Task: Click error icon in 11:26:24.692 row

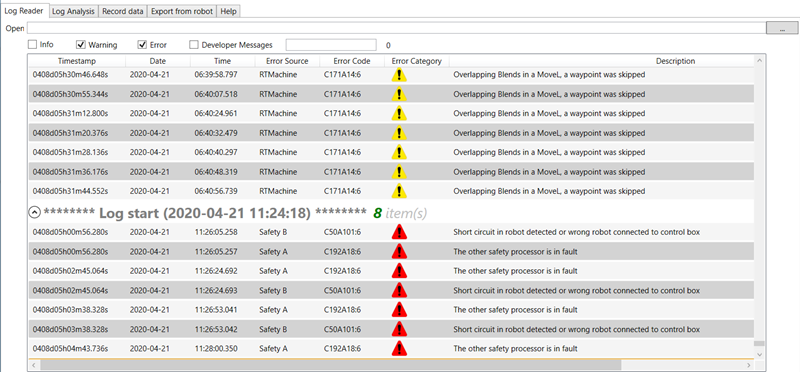Action: coord(399,271)
